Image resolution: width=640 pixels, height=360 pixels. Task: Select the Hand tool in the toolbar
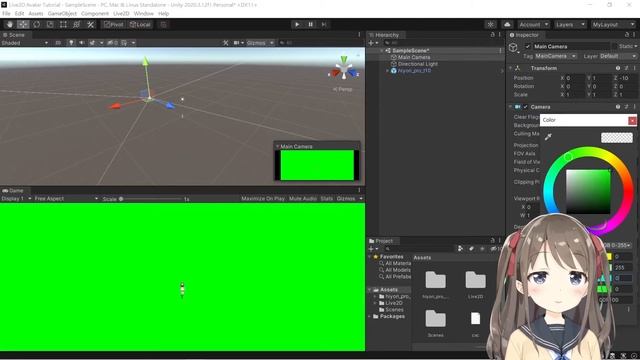[10, 24]
